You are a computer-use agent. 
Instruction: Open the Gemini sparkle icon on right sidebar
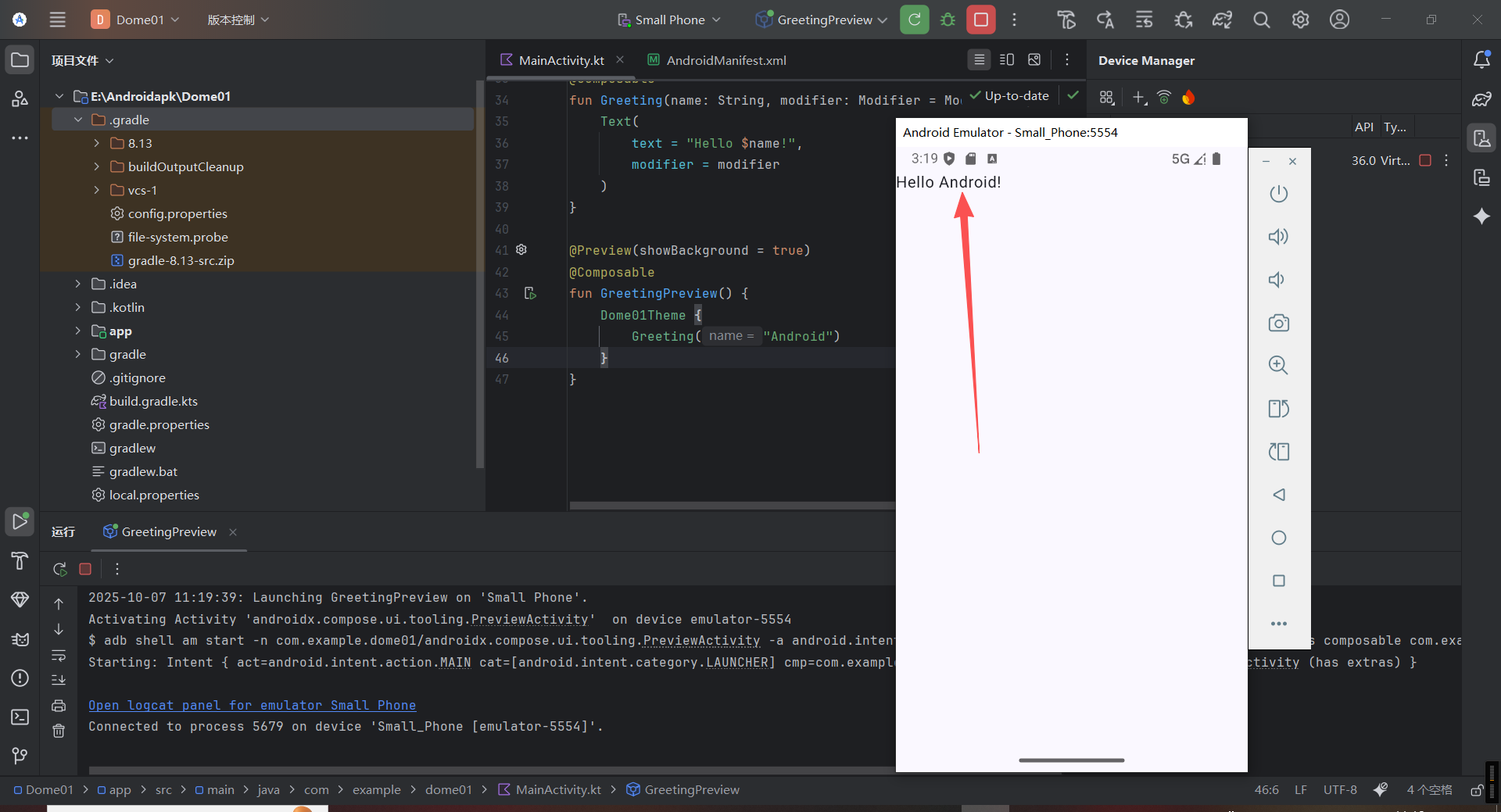pyautogui.click(x=1481, y=216)
